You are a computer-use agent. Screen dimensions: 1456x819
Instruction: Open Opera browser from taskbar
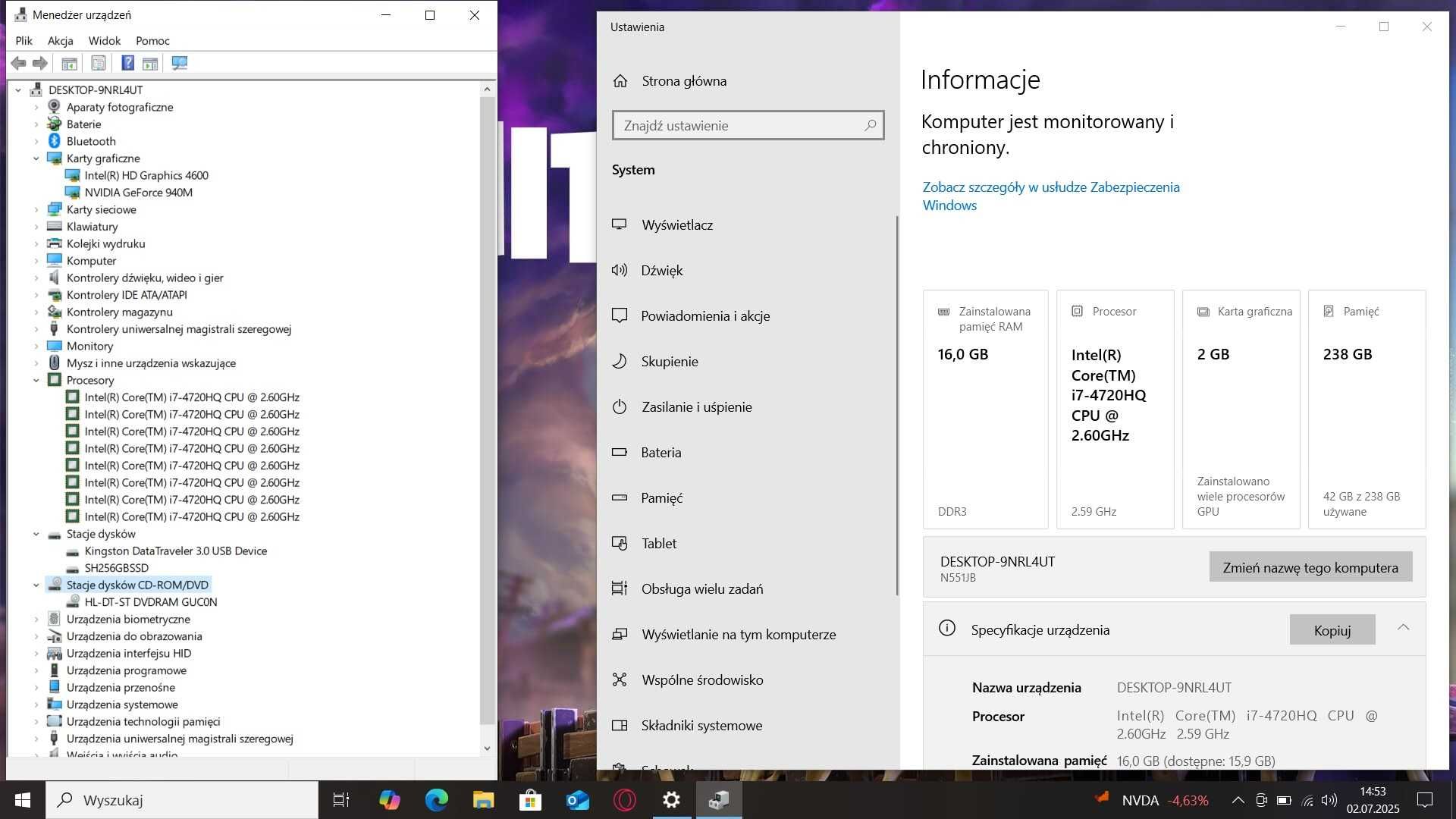tap(624, 800)
